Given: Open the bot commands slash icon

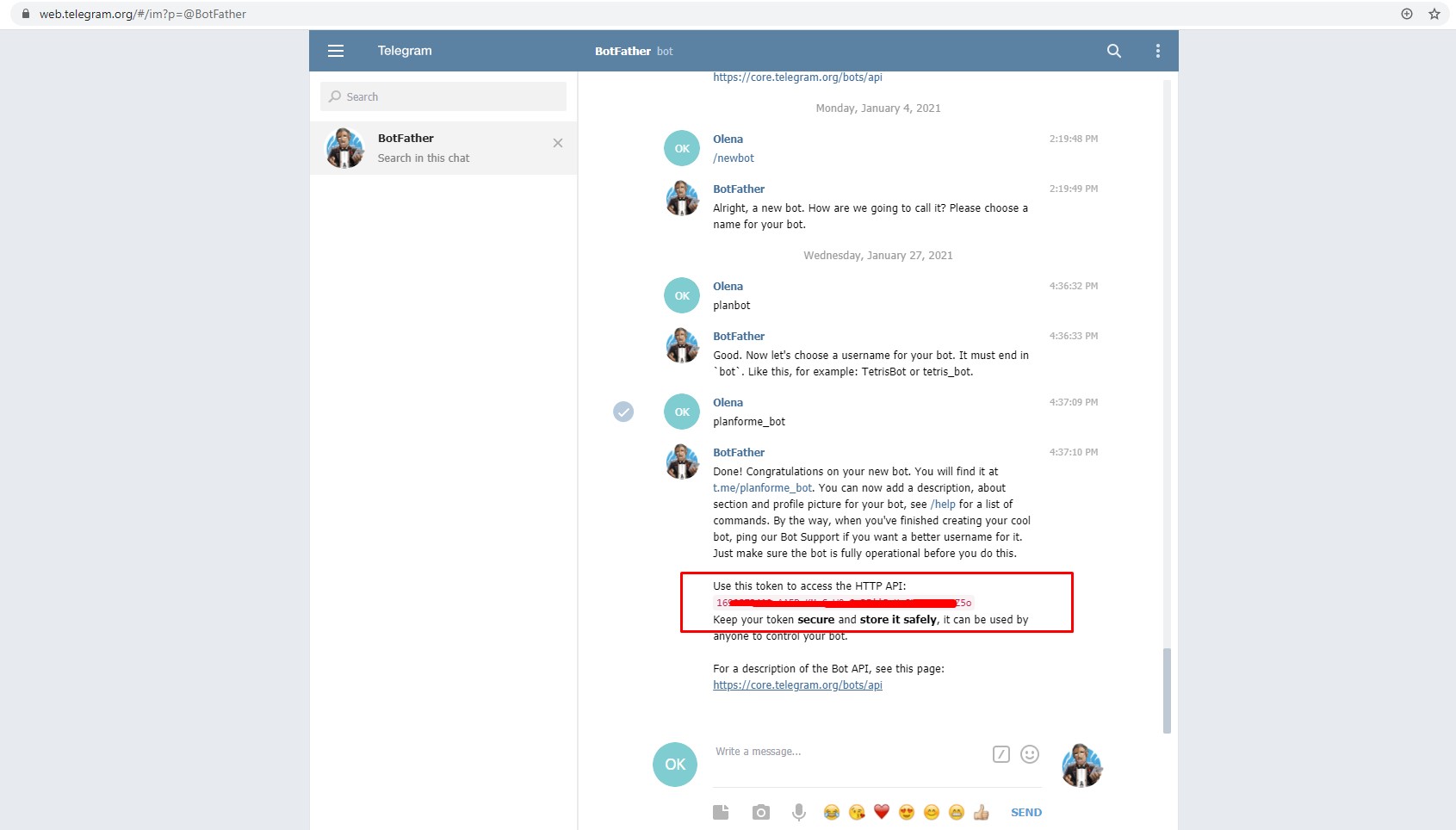Looking at the screenshot, I should [1001, 754].
